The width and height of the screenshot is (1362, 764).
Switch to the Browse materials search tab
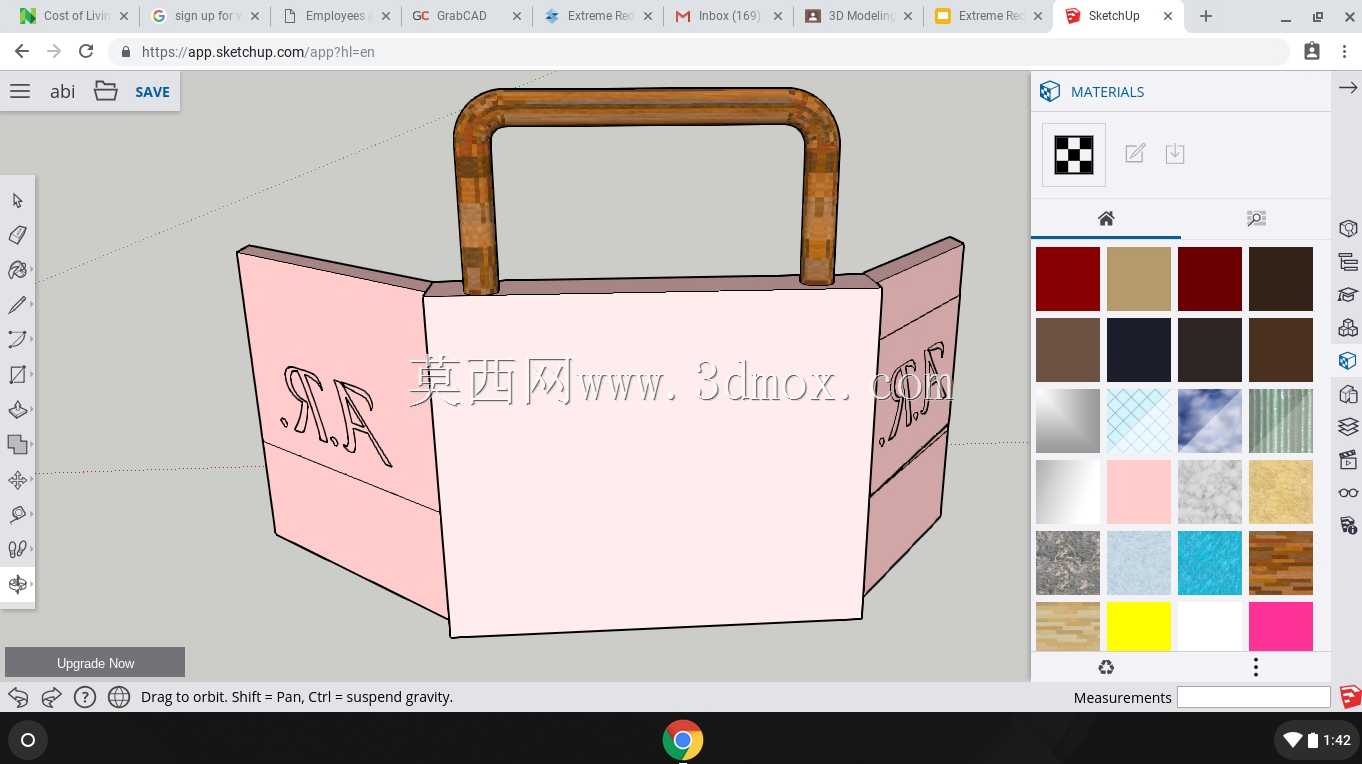1256,218
